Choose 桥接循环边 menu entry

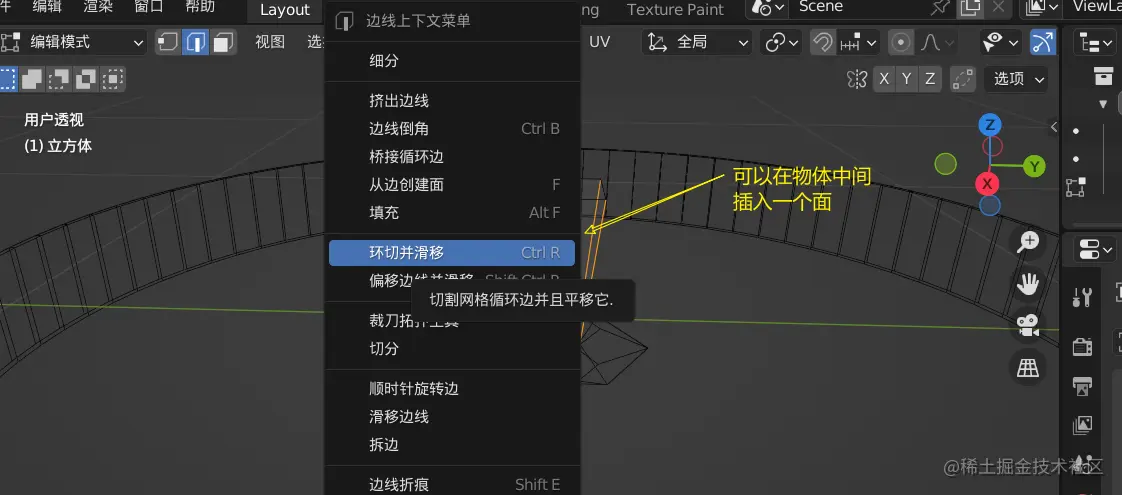[x=452, y=157]
